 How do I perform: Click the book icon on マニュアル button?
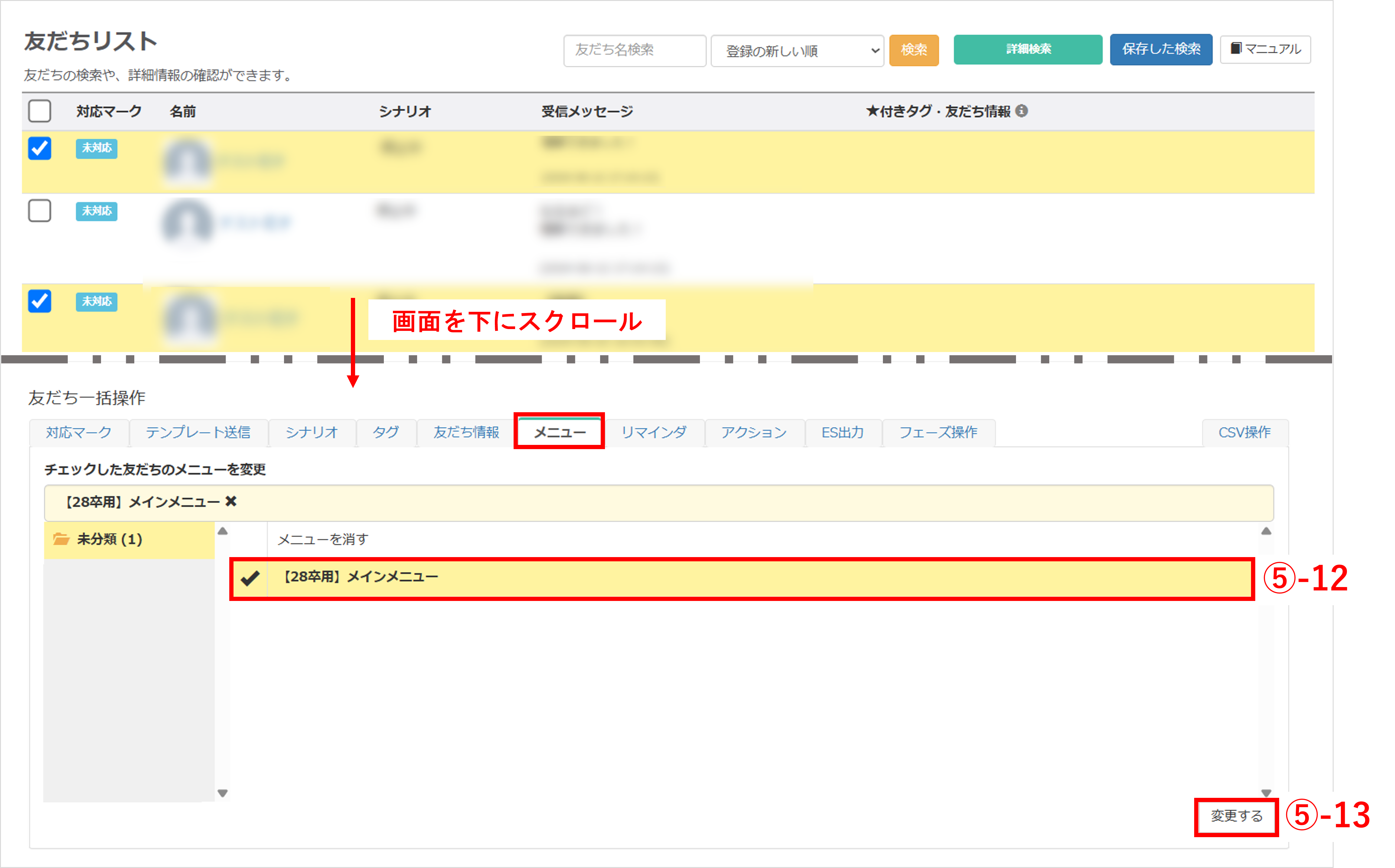click(x=1235, y=49)
